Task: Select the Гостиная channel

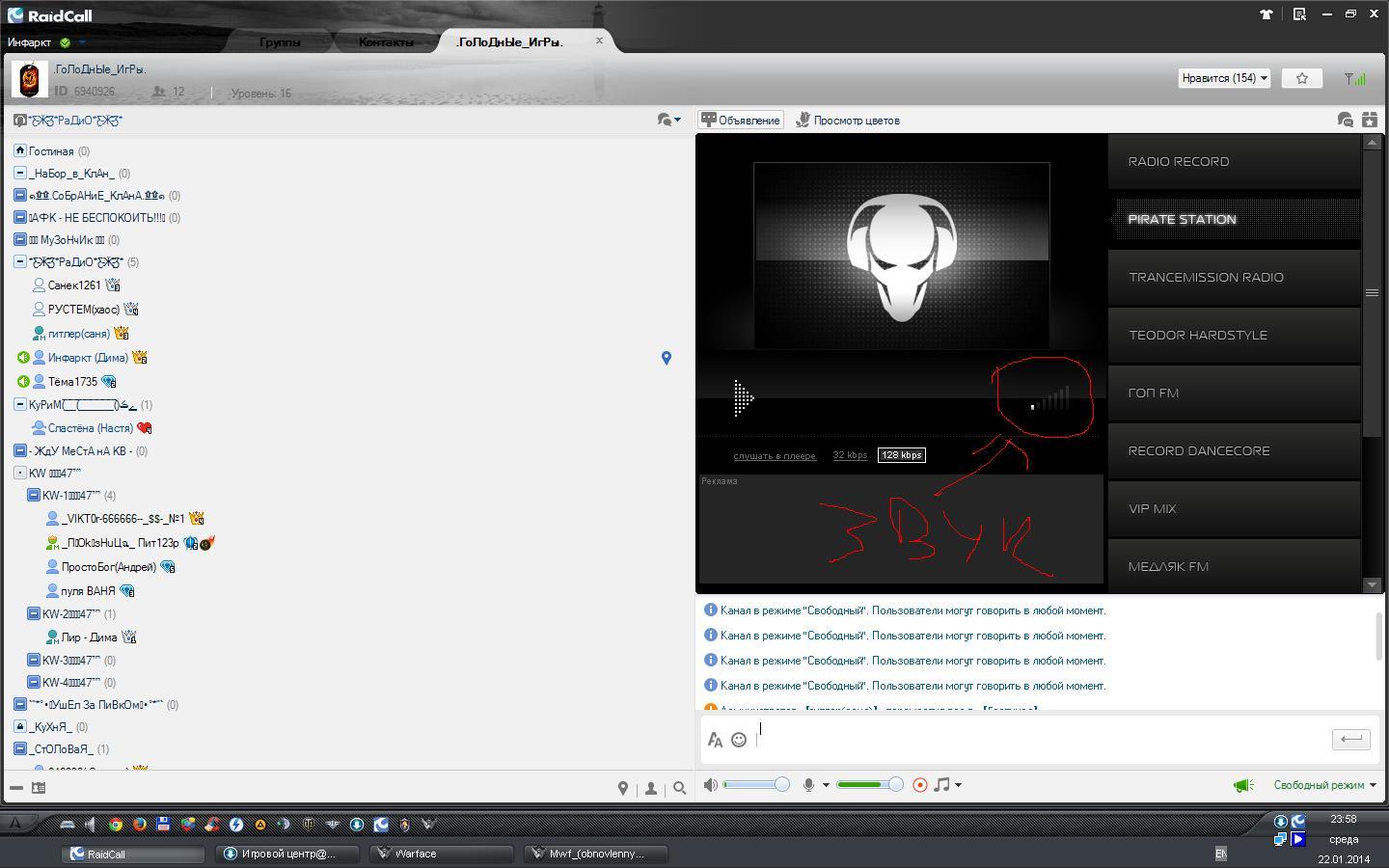Action: coord(51,151)
